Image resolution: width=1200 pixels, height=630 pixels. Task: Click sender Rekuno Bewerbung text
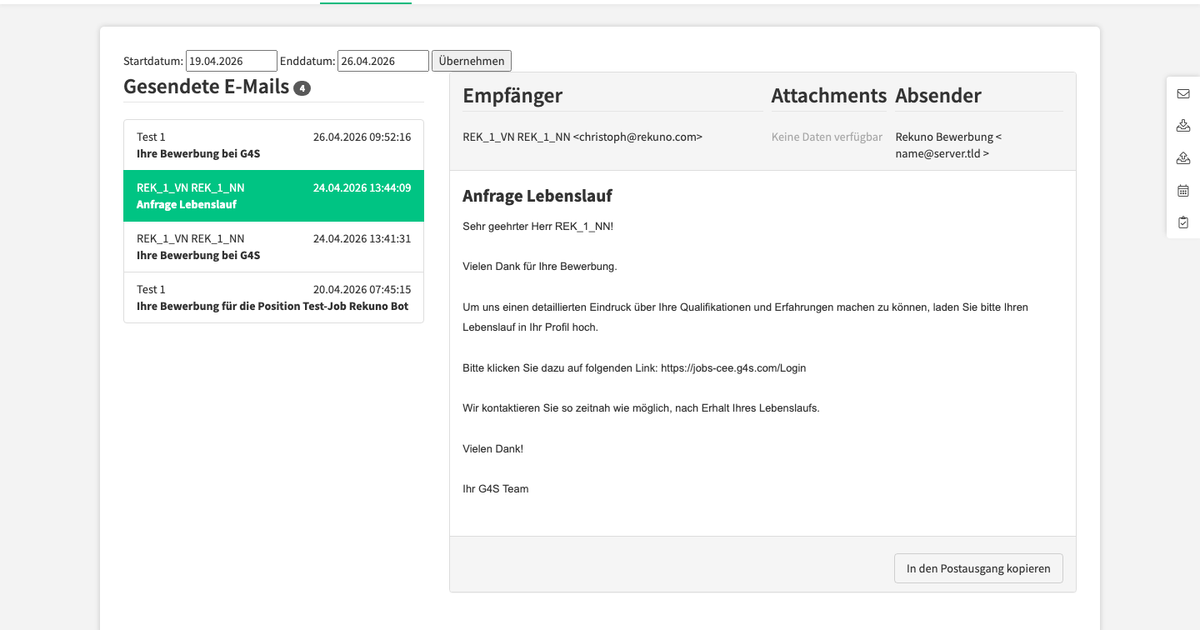pyautogui.click(x=948, y=145)
